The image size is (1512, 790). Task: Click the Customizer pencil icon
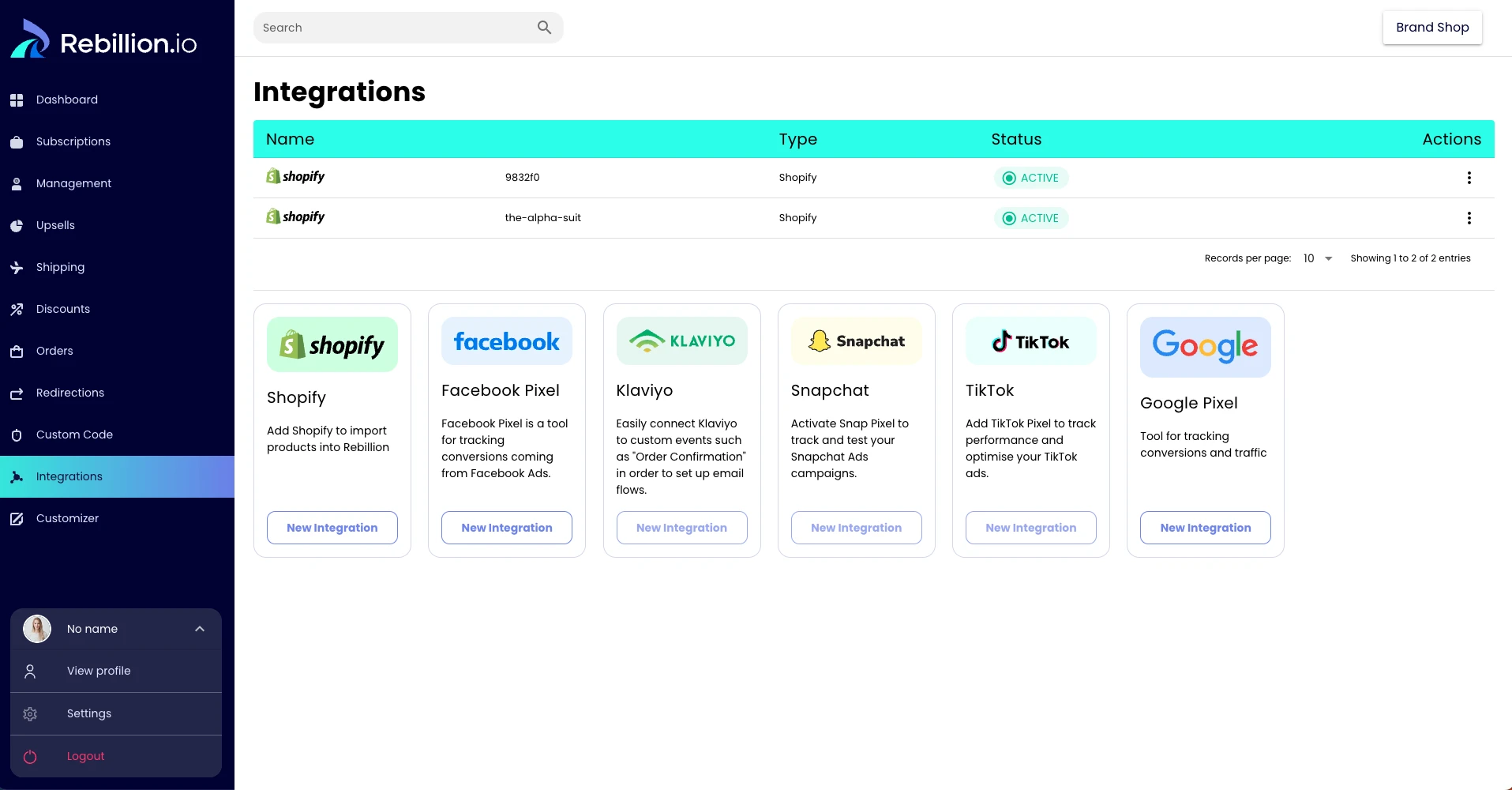pos(17,518)
